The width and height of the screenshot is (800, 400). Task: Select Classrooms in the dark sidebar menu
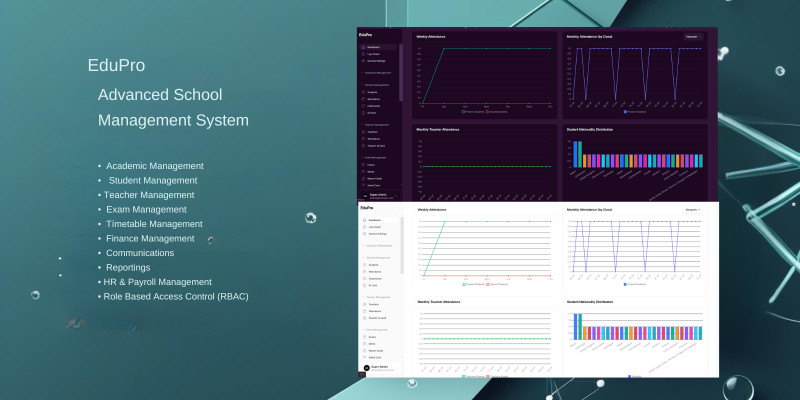[x=374, y=105]
